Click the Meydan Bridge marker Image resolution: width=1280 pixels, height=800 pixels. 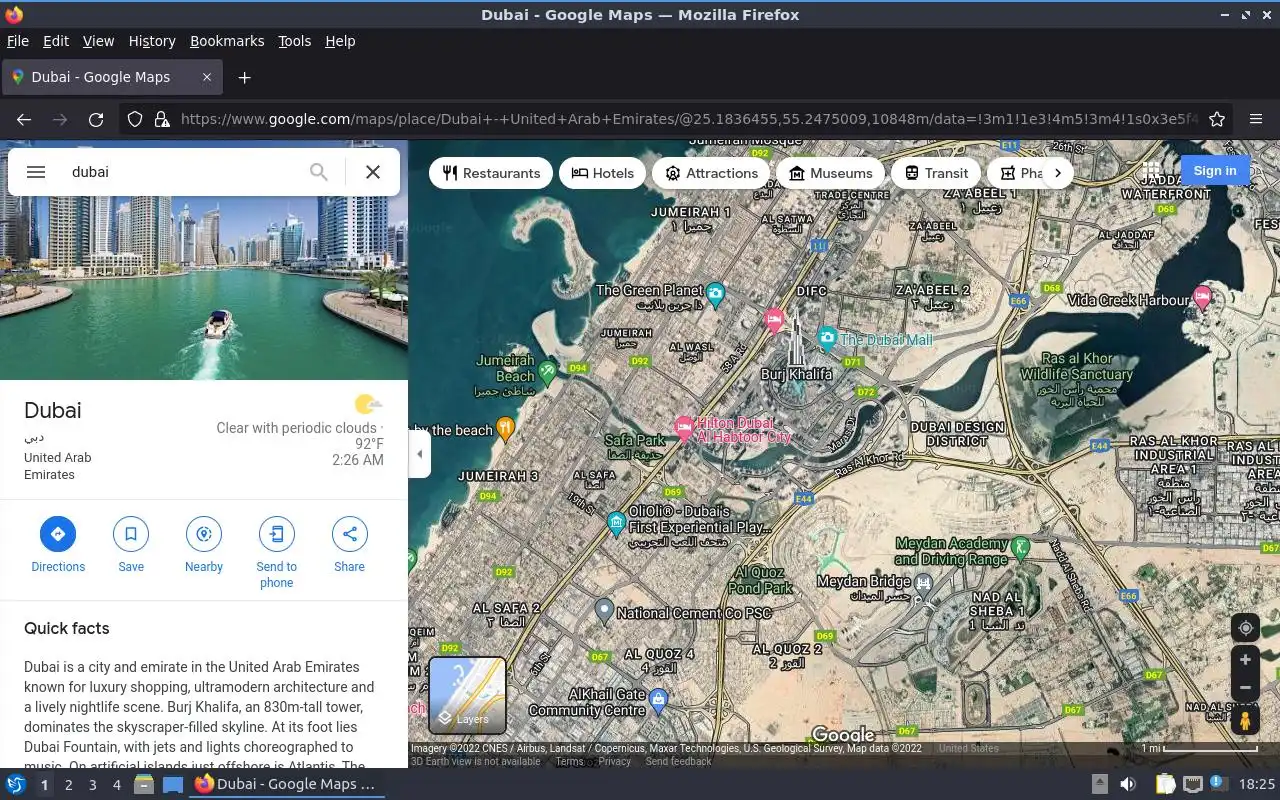coord(925,582)
